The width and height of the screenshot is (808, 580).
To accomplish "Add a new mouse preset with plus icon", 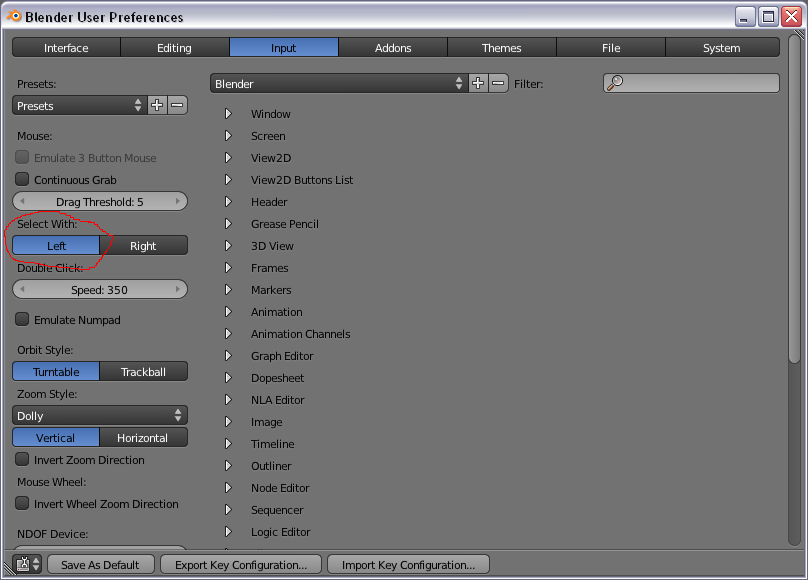I will tap(157, 105).
